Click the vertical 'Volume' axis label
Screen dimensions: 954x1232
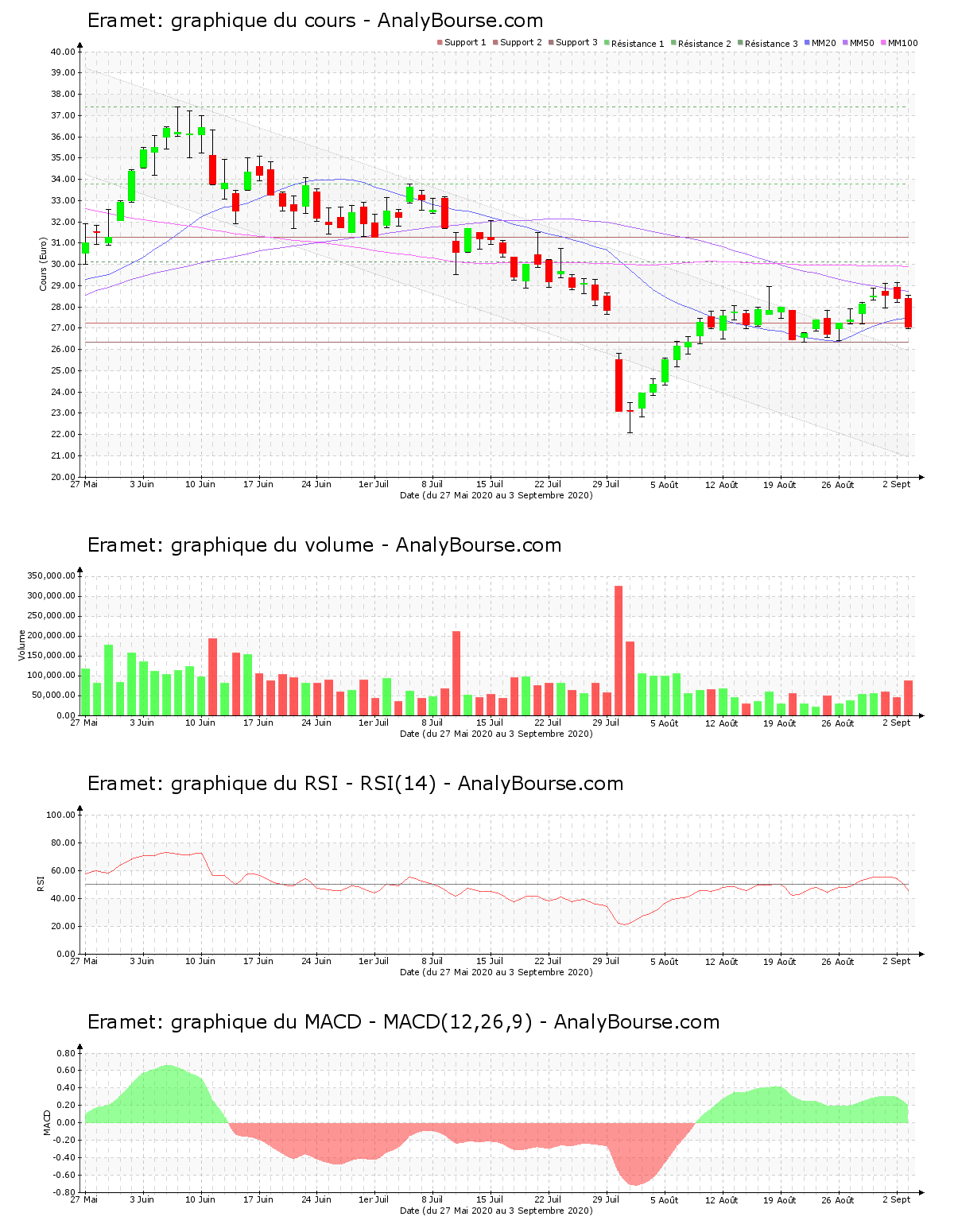coord(22,645)
